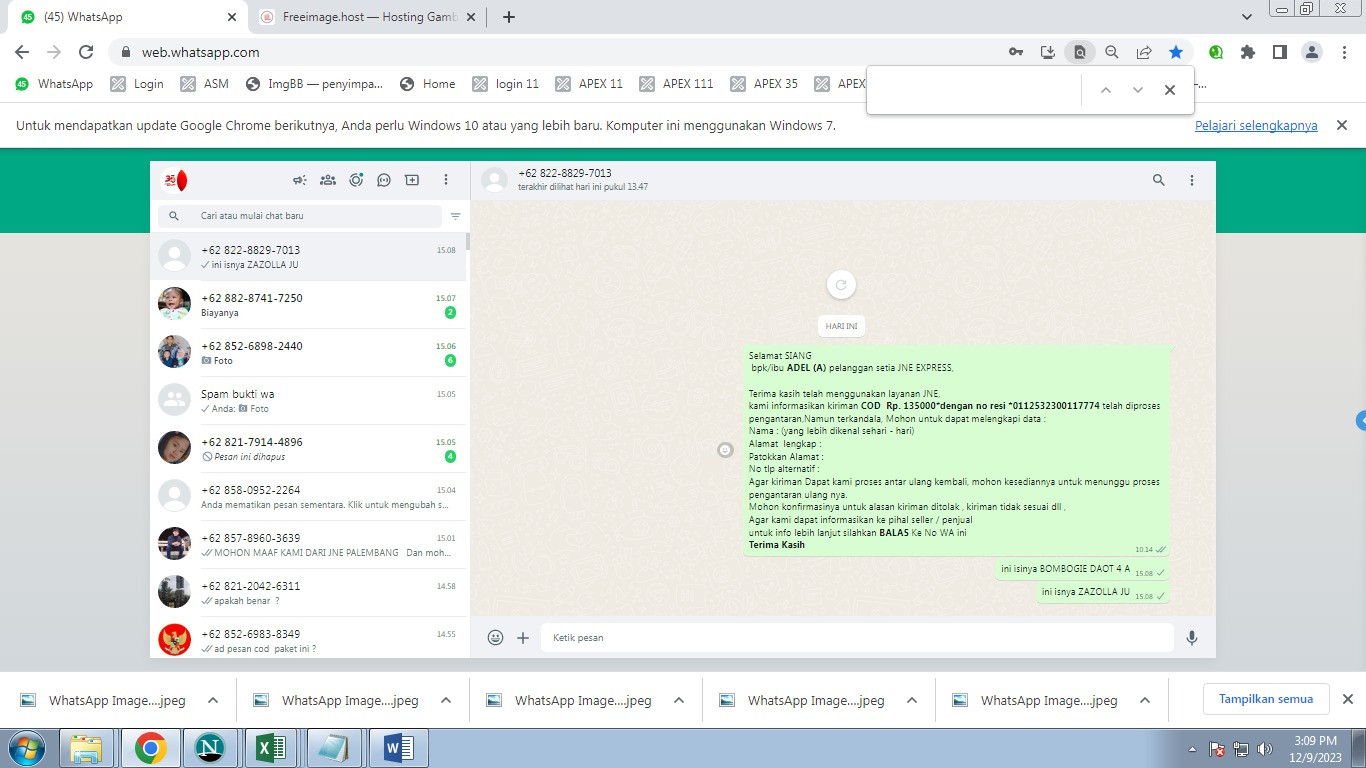Open chat with +62 852-6983-8349
The width and height of the screenshot is (1366, 768).
(x=308, y=637)
